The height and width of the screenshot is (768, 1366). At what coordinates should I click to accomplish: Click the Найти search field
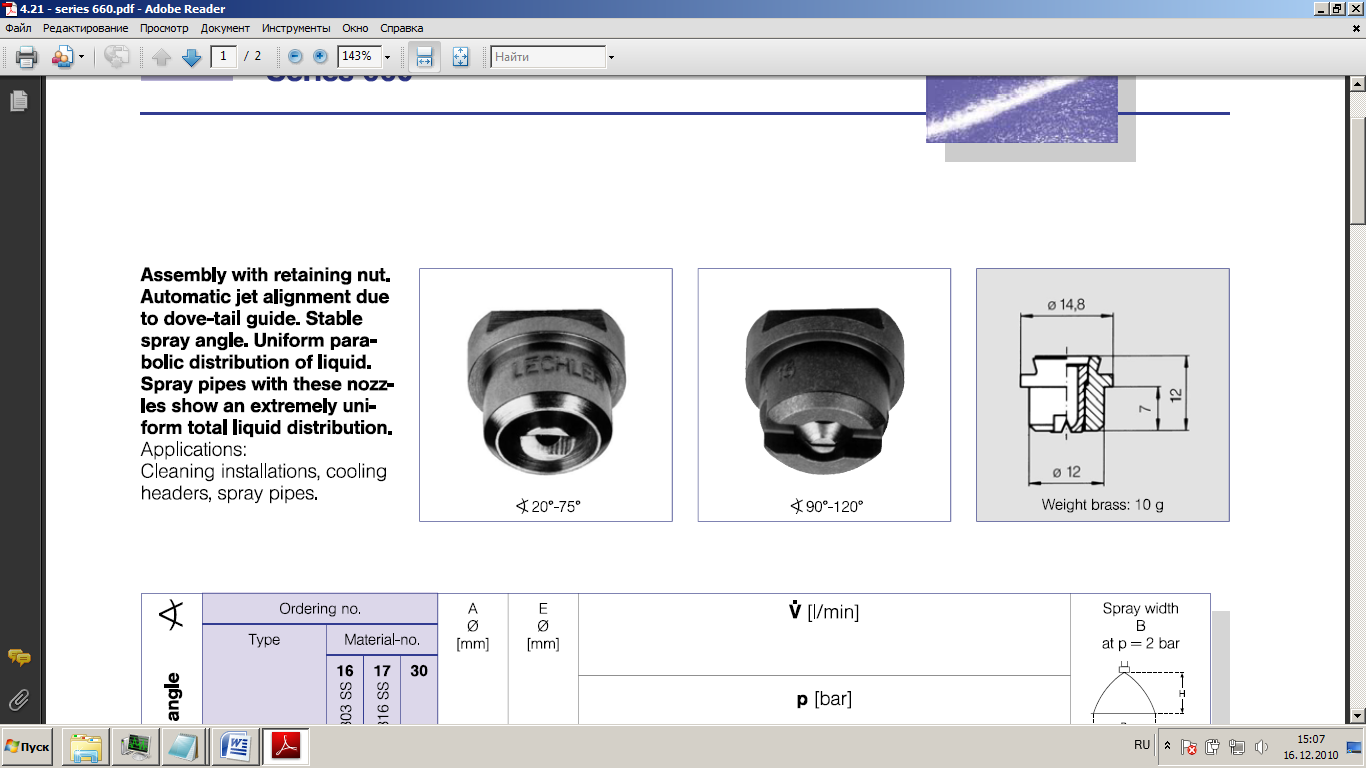click(x=548, y=57)
